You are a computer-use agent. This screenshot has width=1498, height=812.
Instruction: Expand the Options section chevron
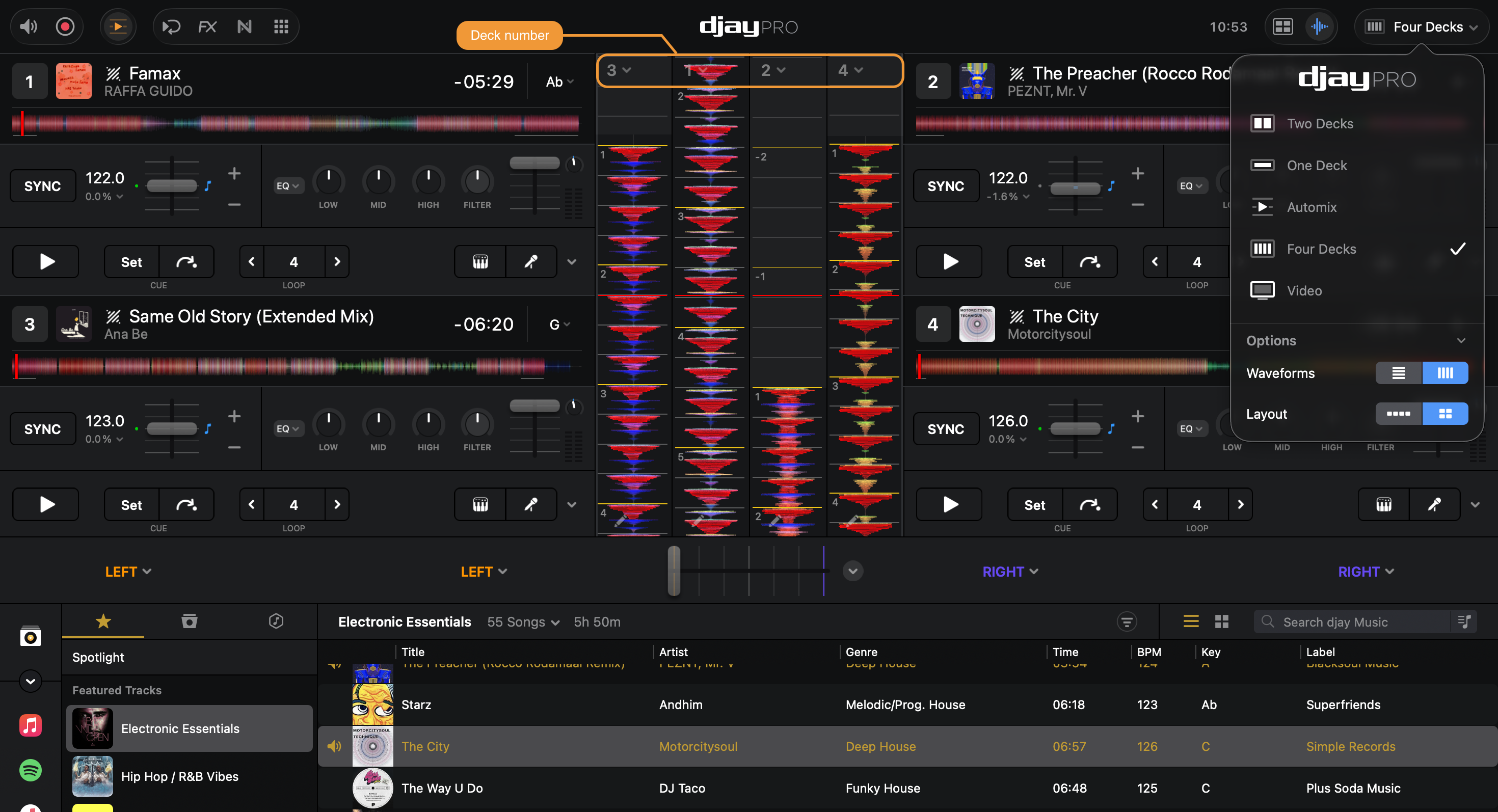pyautogui.click(x=1461, y=340)
